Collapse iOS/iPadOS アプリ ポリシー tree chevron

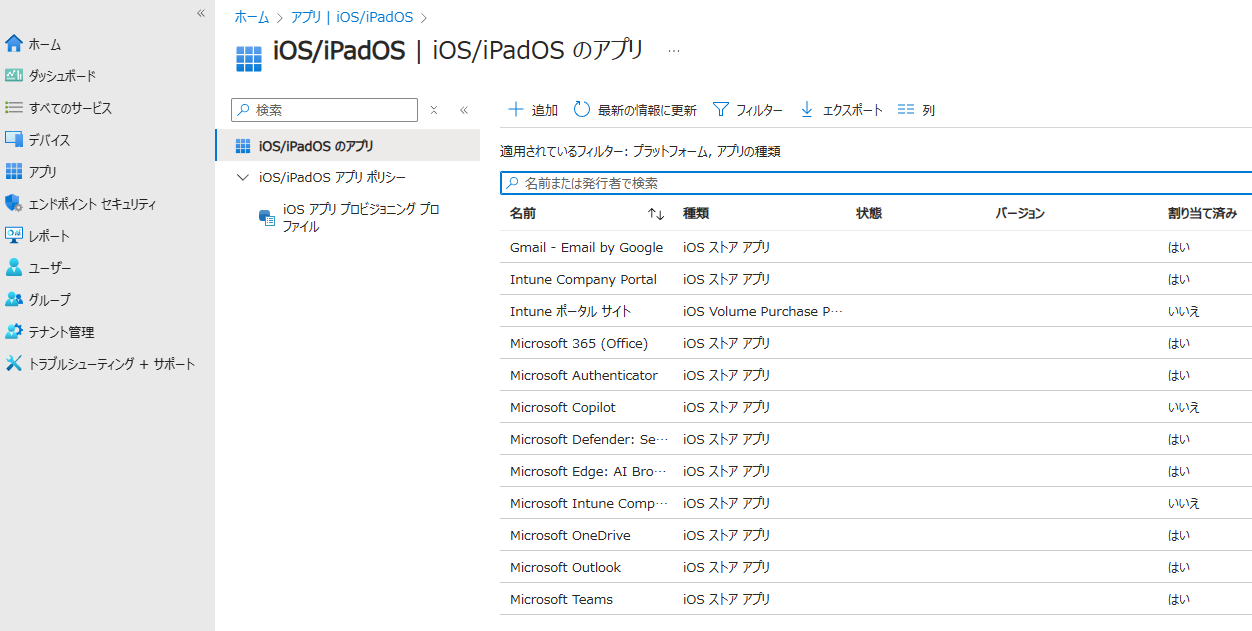tap(241, 177)
